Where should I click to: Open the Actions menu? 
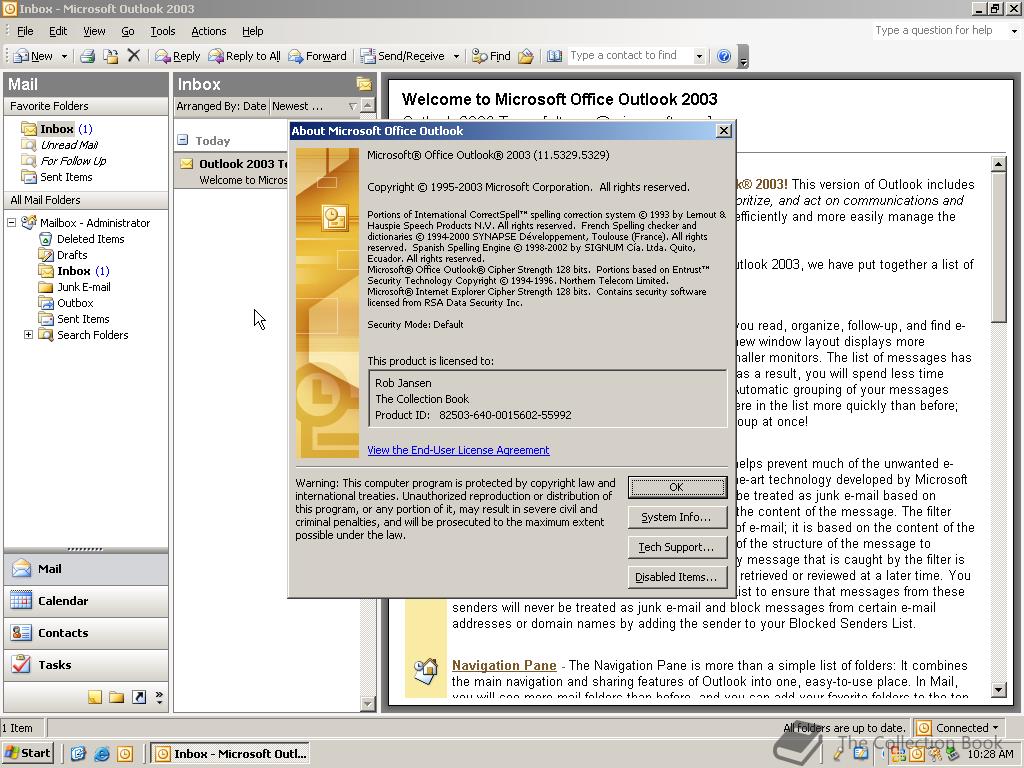click(208, 31)
